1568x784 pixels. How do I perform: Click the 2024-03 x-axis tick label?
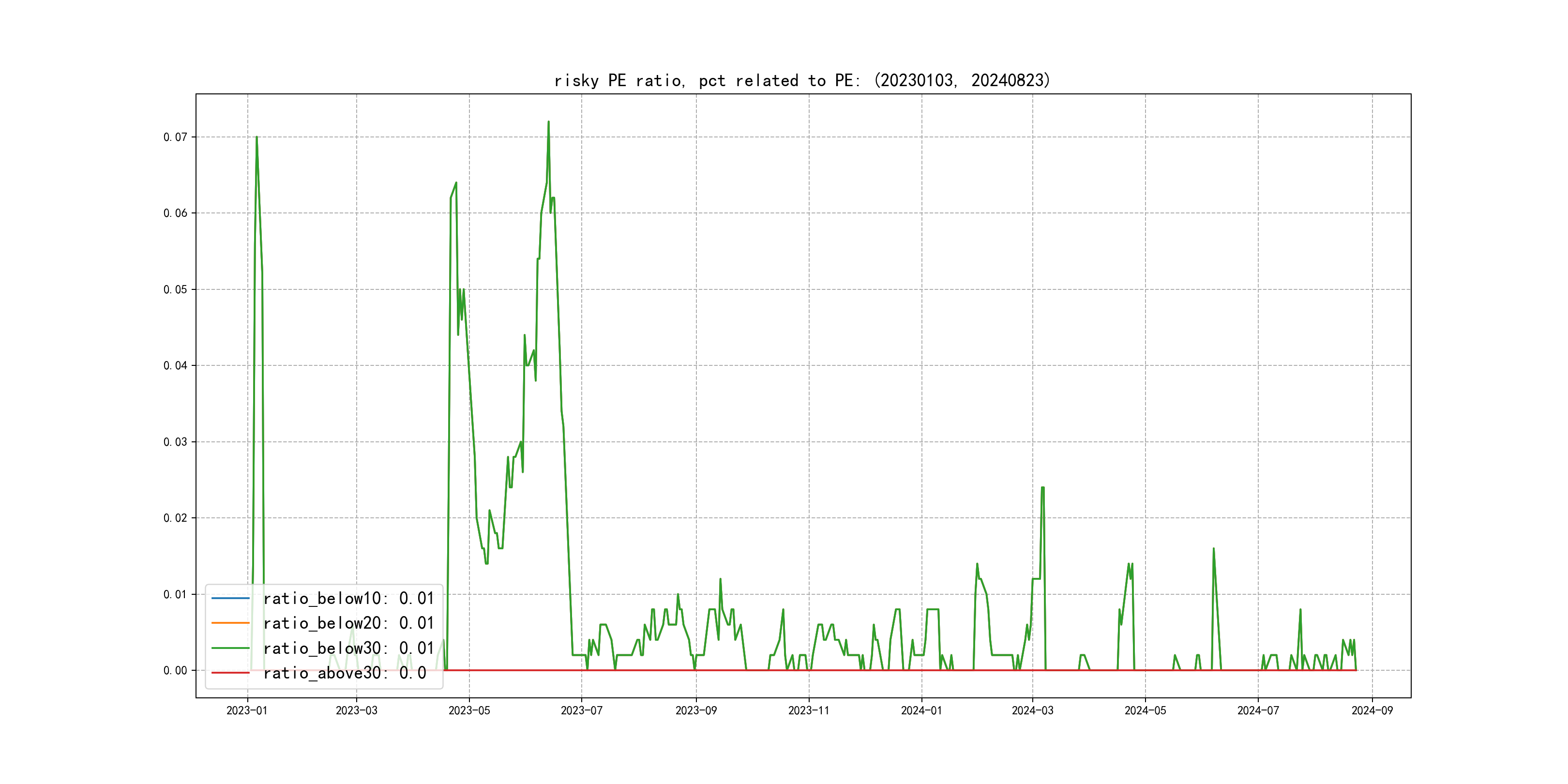point(1032,710)
